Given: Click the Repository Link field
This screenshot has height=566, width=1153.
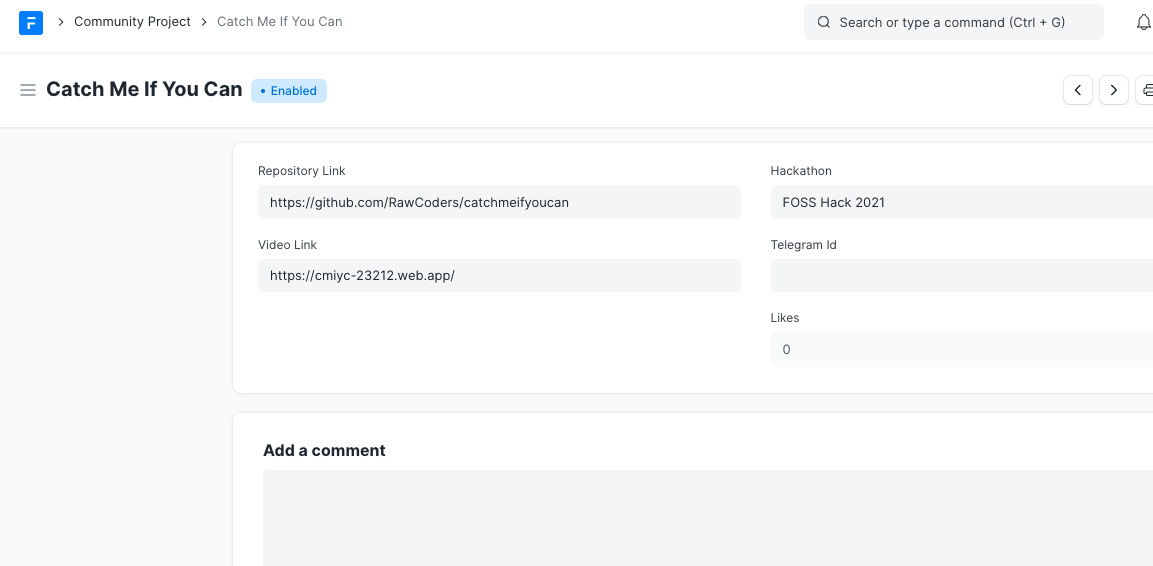Looking at the screenshot, I should pyautogui.click(x=498, y=202).
